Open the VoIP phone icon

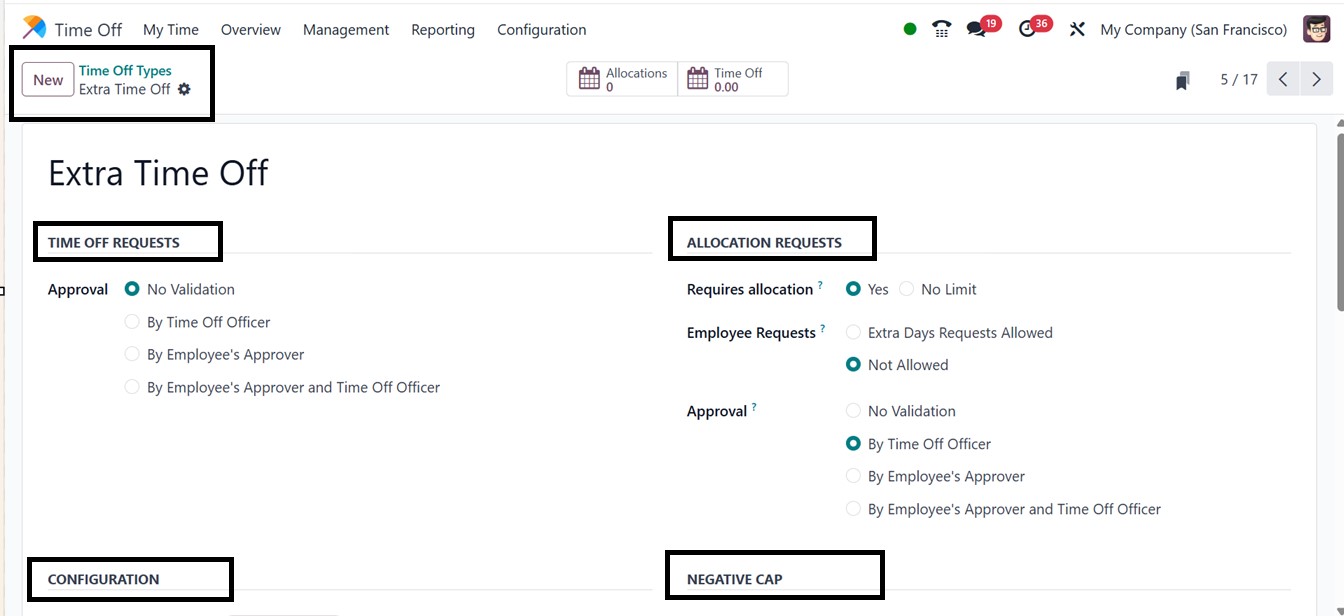click(x=941, y=29)
